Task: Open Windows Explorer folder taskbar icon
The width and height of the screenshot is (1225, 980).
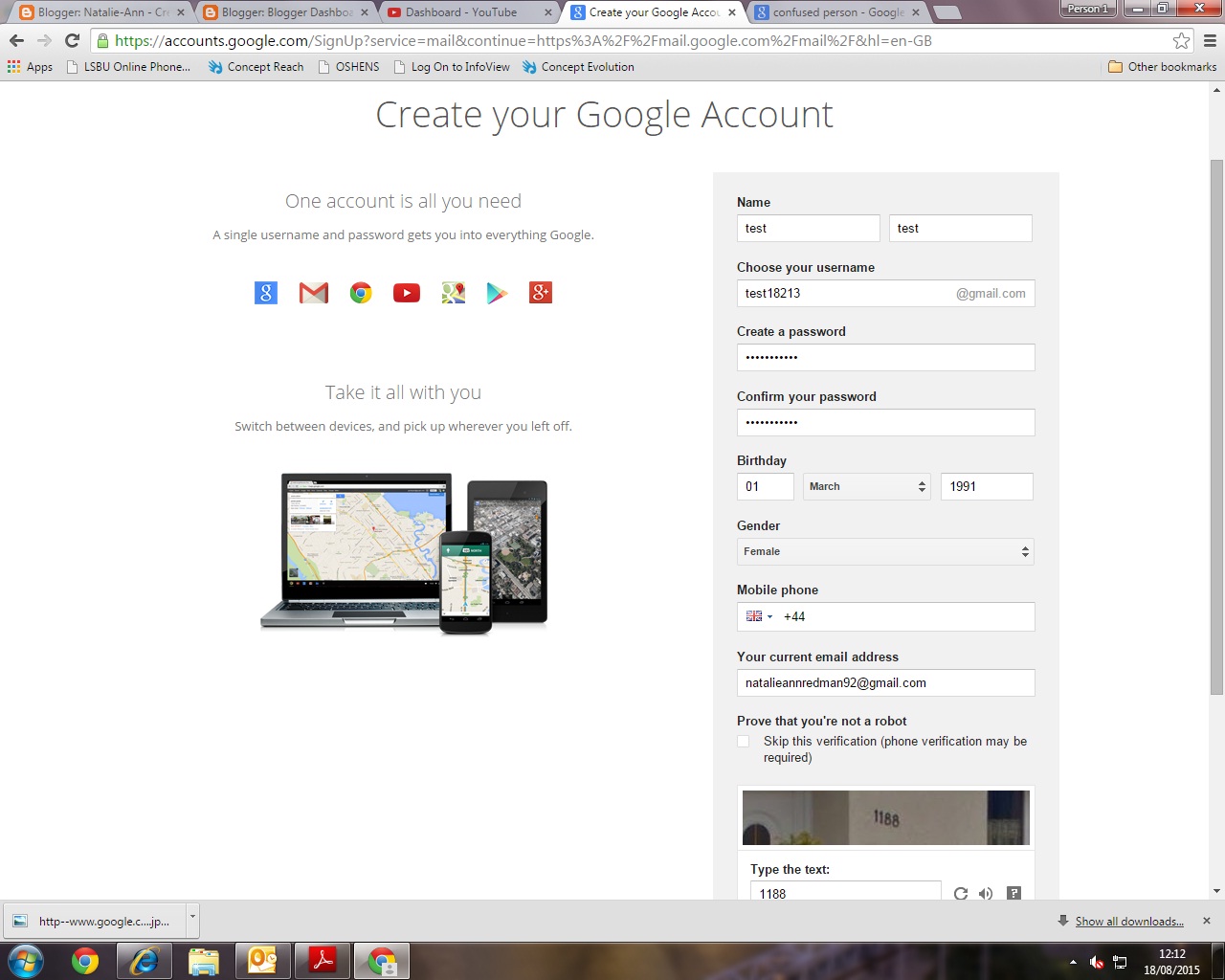Action: (x=204, y=961)
